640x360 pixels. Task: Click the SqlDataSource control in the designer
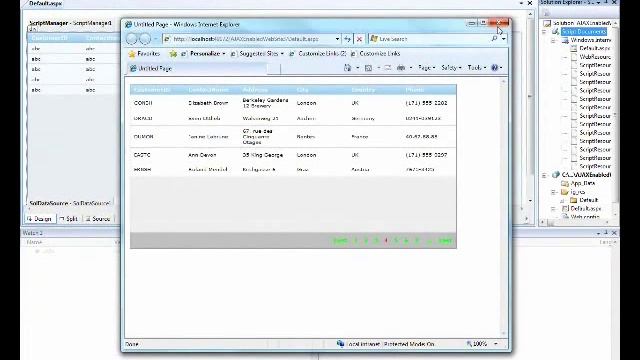(x=69, y=203)
